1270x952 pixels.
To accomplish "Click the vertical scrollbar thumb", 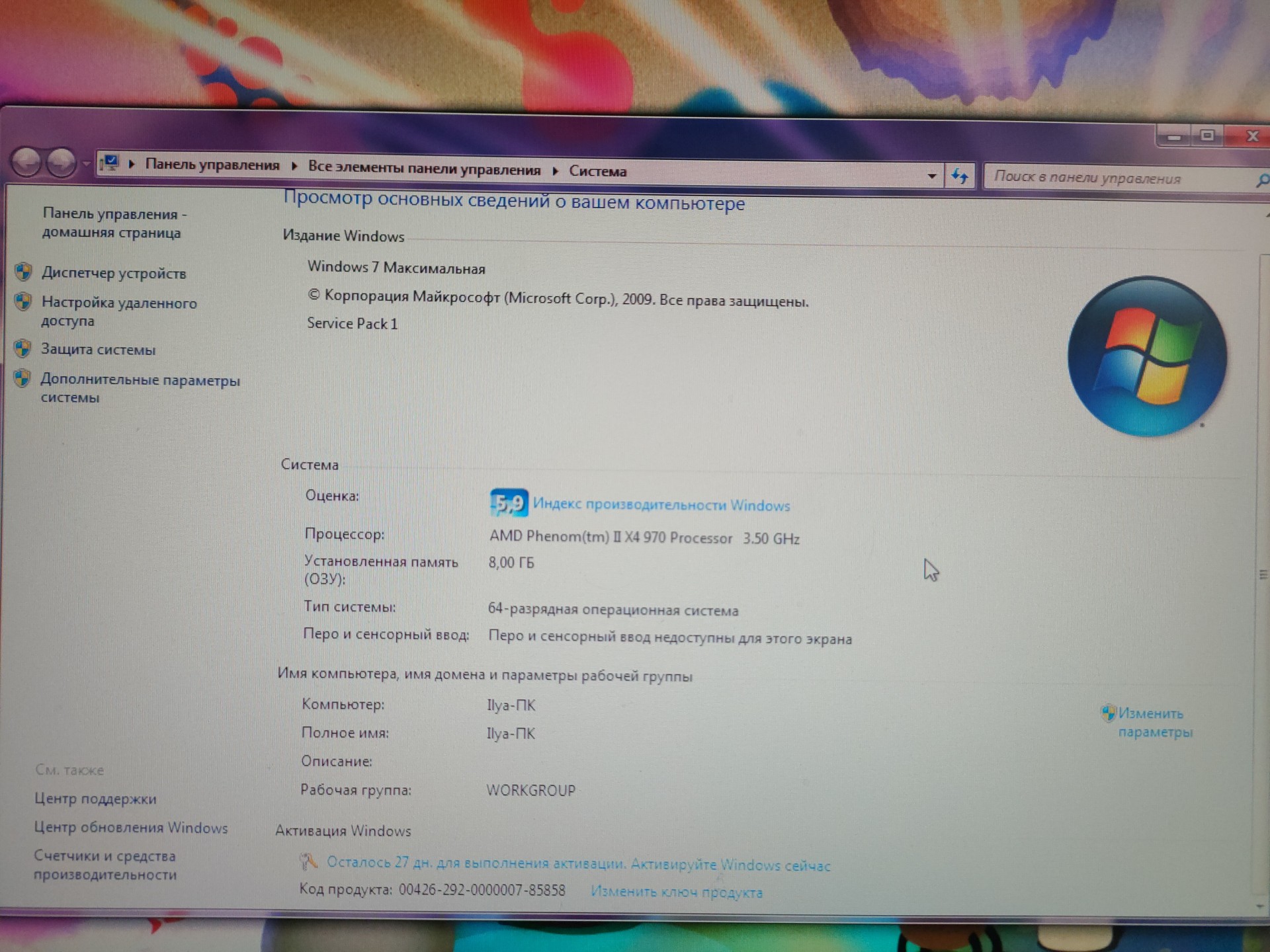I will tap(1263, 574).
